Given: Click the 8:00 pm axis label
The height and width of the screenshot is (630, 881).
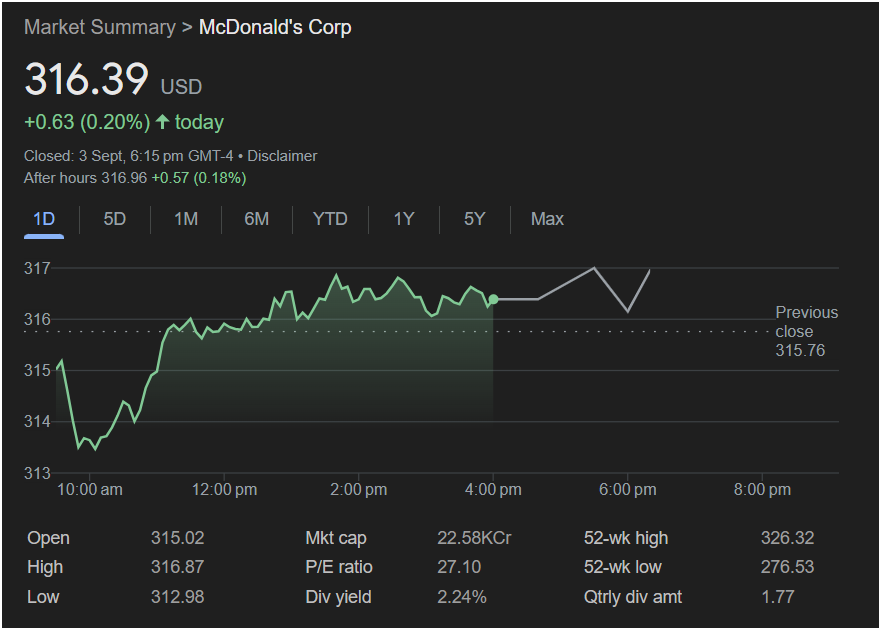Looking at the screenshot, I should 762,490.
